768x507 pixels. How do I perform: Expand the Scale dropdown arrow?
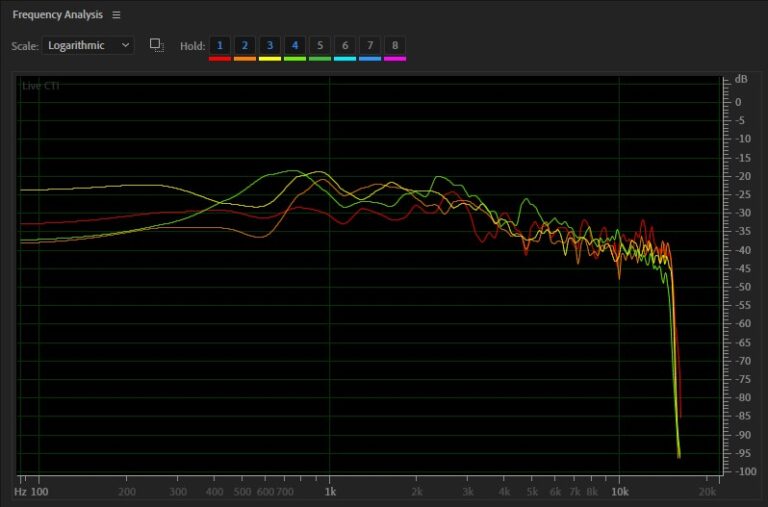tap(125, 45)
